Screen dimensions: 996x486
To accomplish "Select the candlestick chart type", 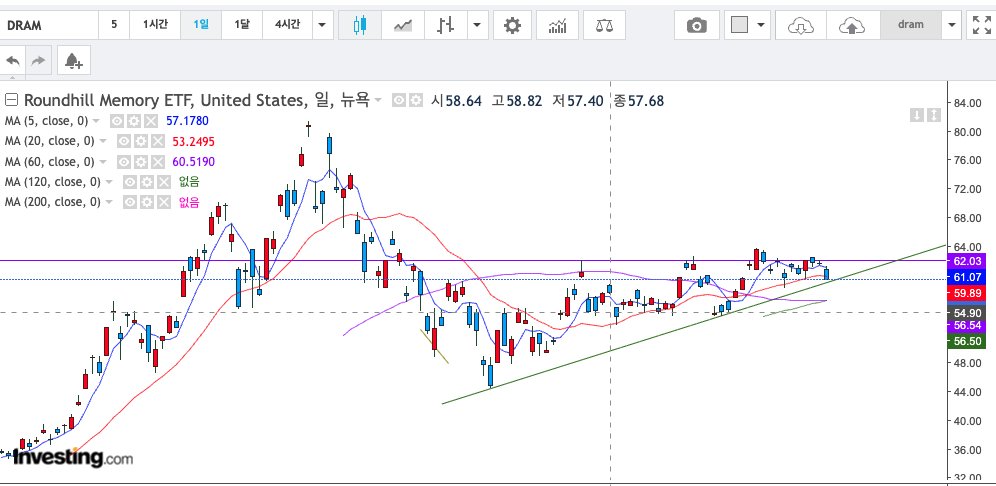I will pyautogui.click(x=360, y=25).
